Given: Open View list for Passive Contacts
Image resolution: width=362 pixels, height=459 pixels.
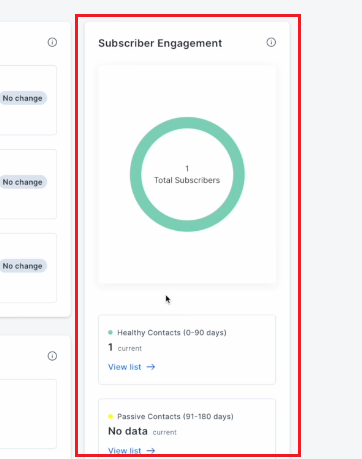Looking at the screenshot, I should [x=132, y=451].
